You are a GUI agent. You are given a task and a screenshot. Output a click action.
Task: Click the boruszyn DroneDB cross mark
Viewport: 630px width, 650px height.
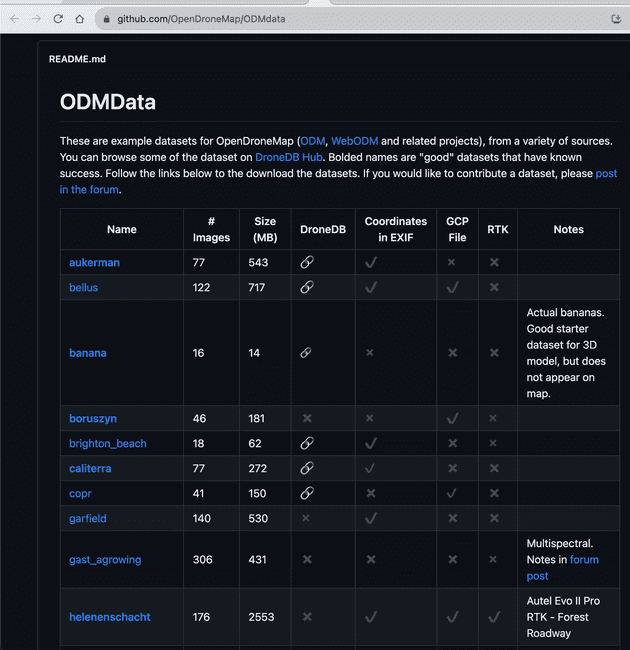pyautogui.click(x=307, y=418)
